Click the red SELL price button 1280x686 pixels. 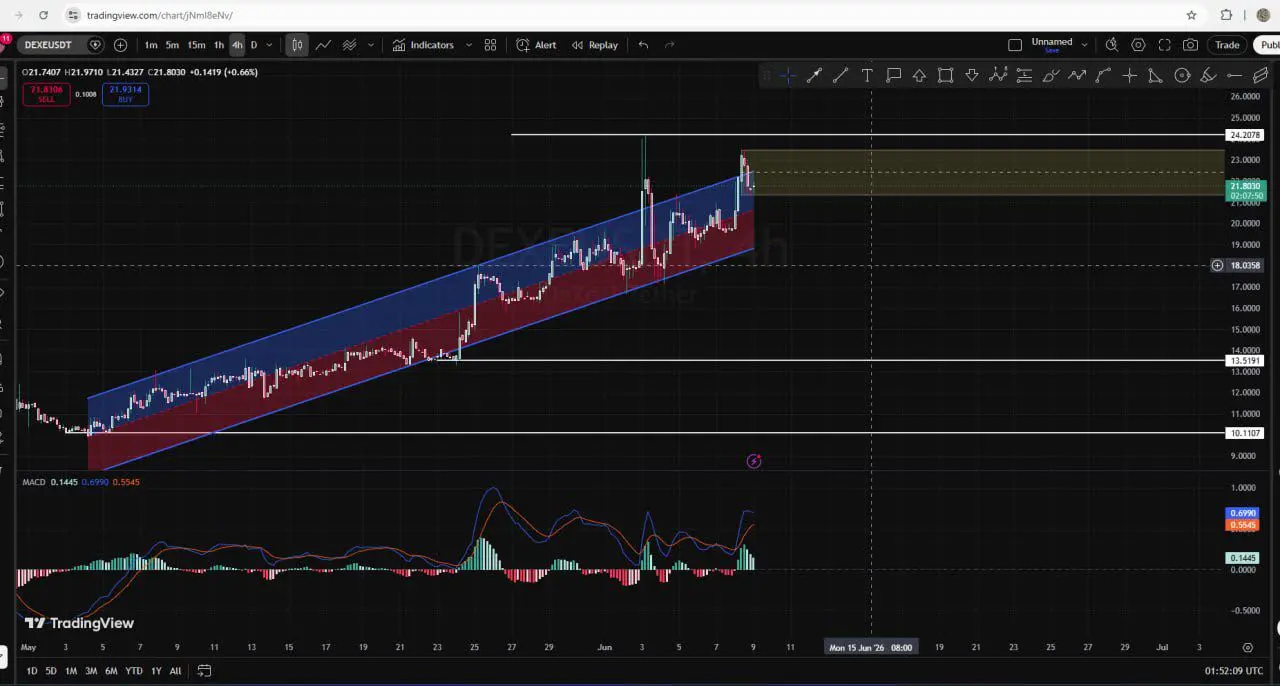tap(46, 94)
